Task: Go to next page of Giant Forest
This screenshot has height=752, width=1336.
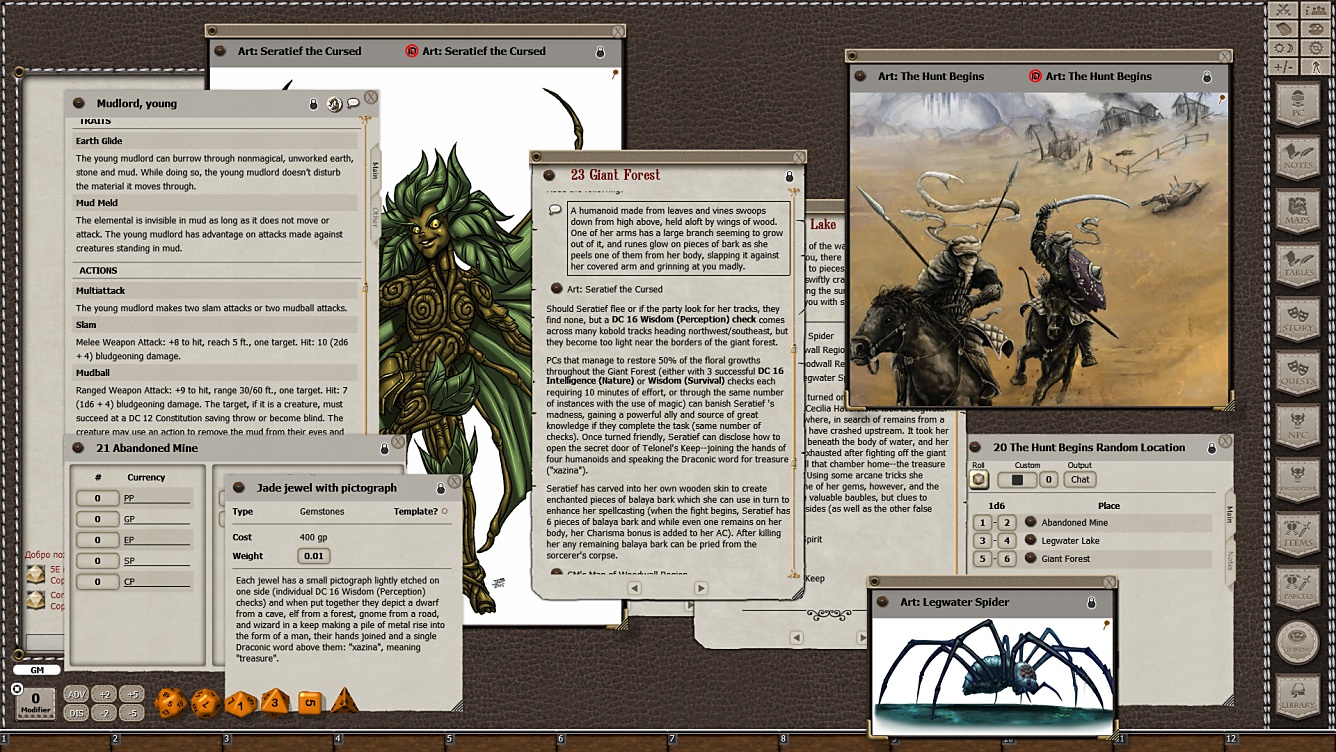Action: coord(700,589)
